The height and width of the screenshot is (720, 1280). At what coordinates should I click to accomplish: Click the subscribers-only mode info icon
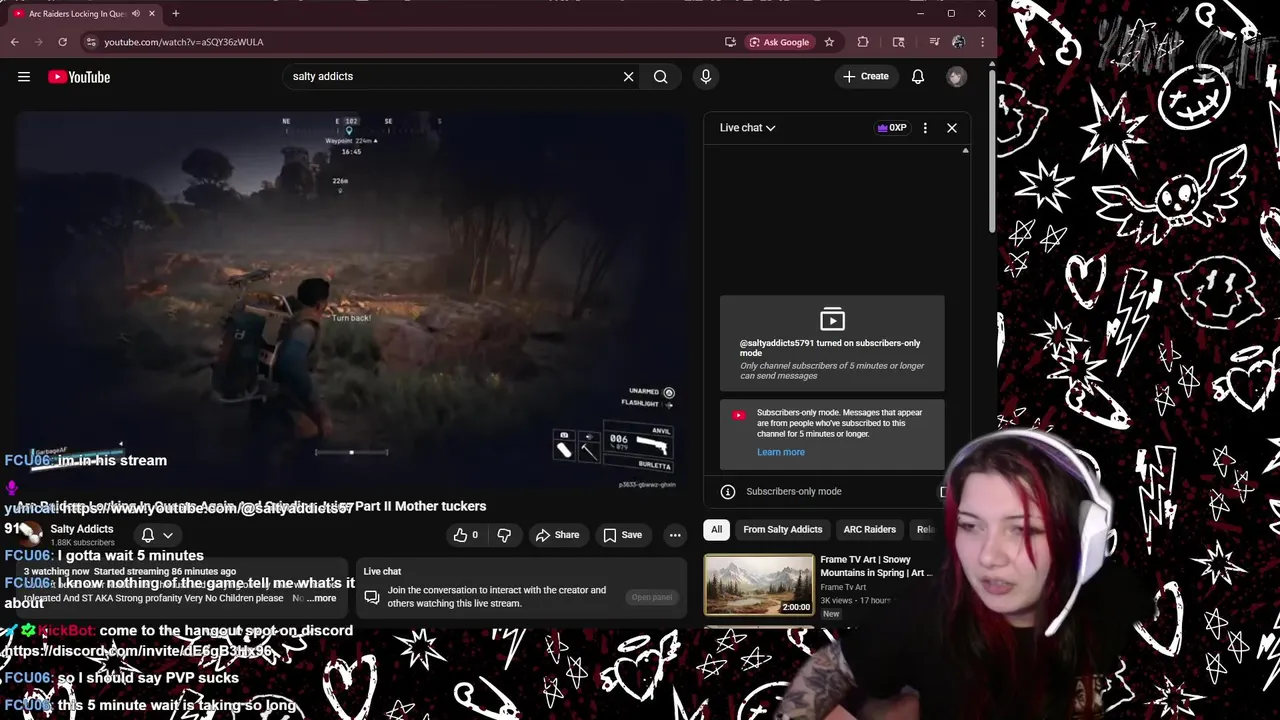pos(728,492)
